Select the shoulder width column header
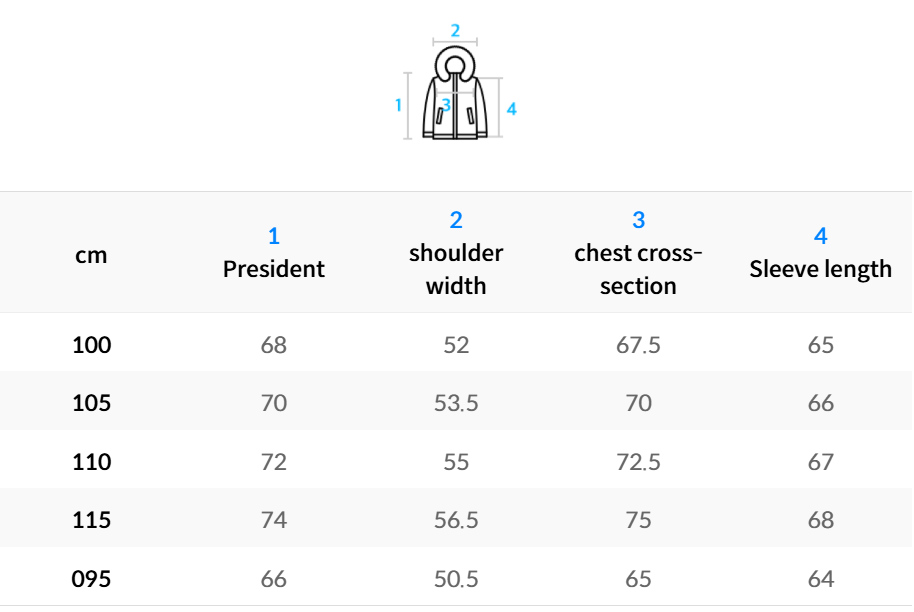Screen dimensions: 914x612 point(456,269)
